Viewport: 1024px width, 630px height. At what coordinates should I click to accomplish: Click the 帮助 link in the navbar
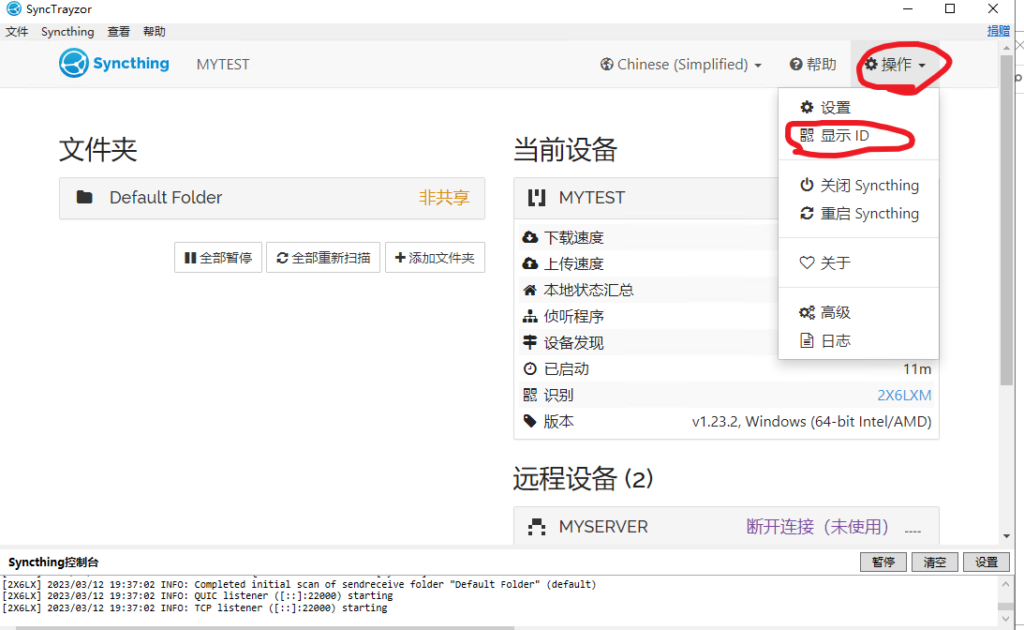(813, 64)
